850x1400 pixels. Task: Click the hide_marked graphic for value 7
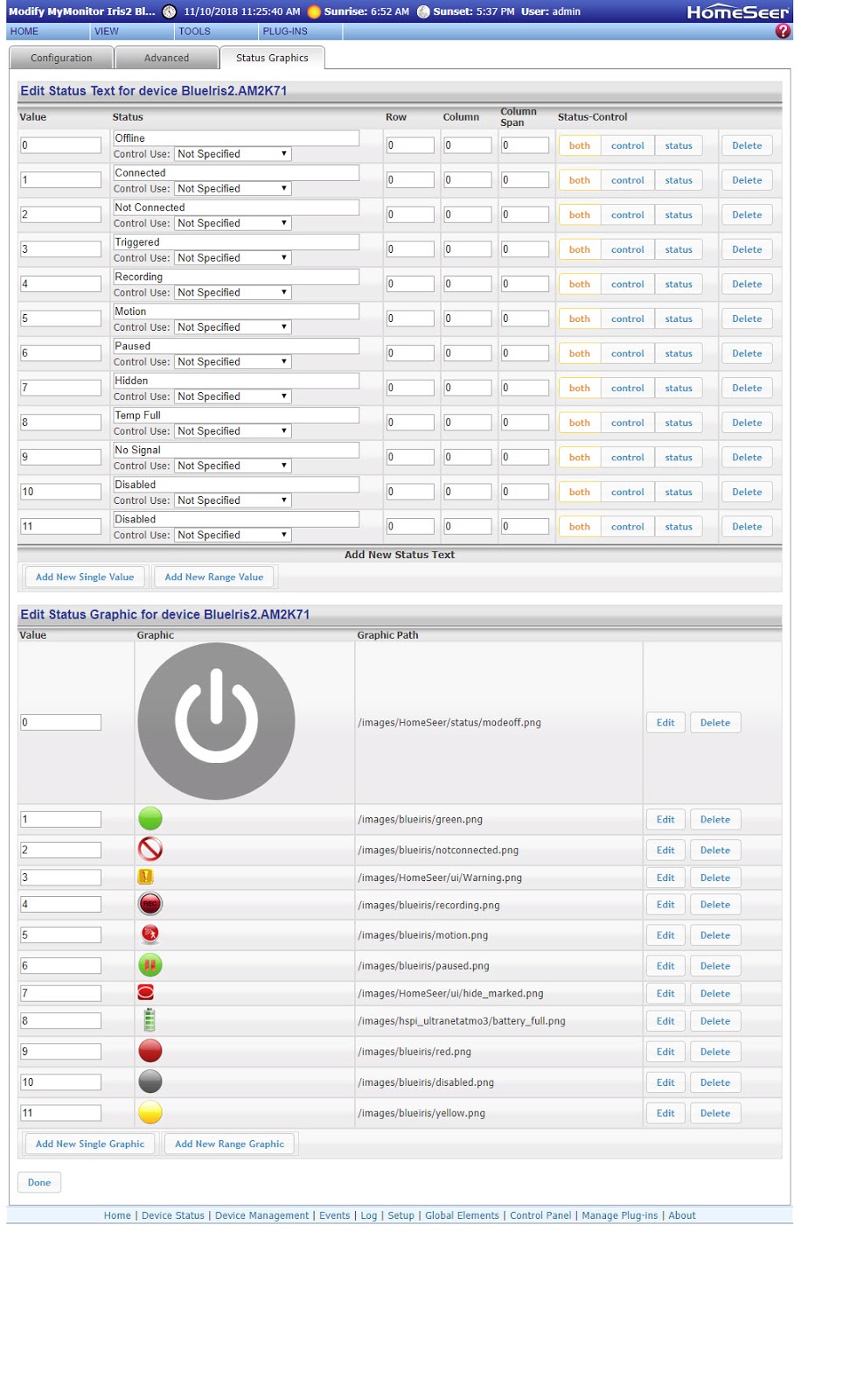pyautogui.click(x=146, y=992)
